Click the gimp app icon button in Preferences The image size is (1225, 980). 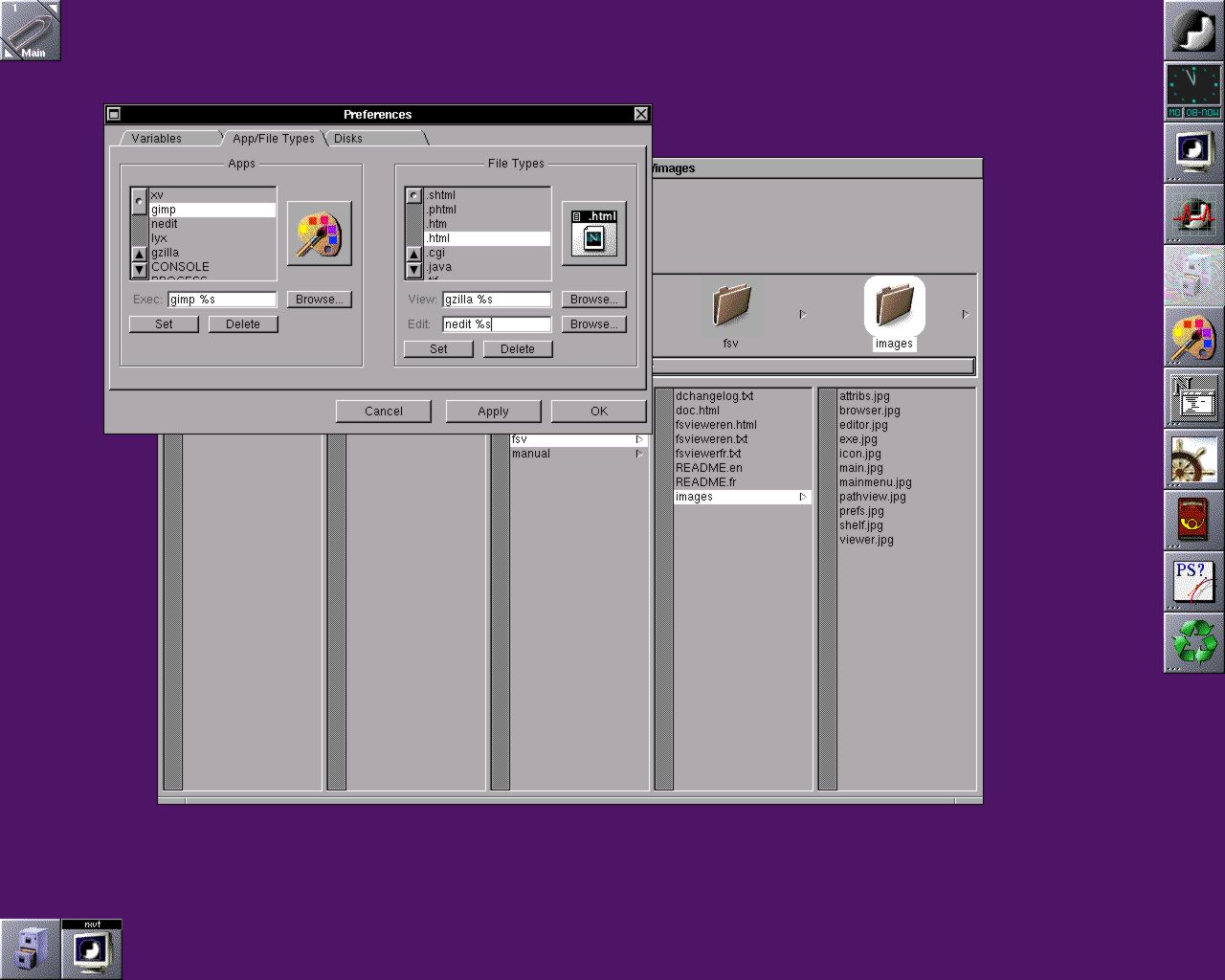click(319, 234)
